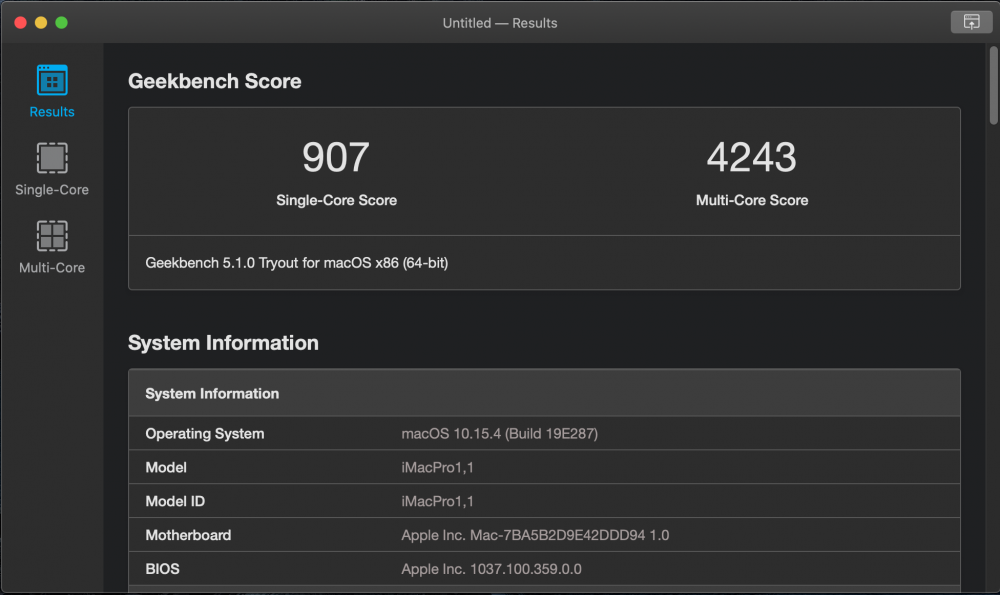Click the Multi-Core Score label
1000x595 pixels.
click(x=751, y=200)
